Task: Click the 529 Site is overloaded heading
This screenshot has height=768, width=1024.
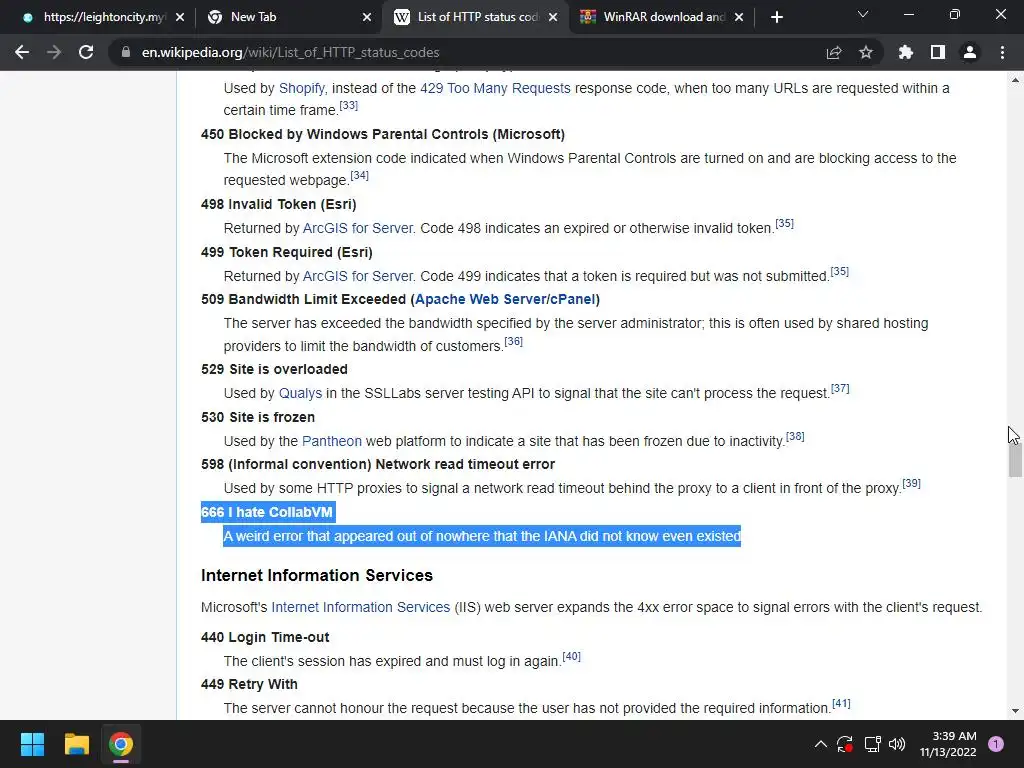Action: (274, 370)
